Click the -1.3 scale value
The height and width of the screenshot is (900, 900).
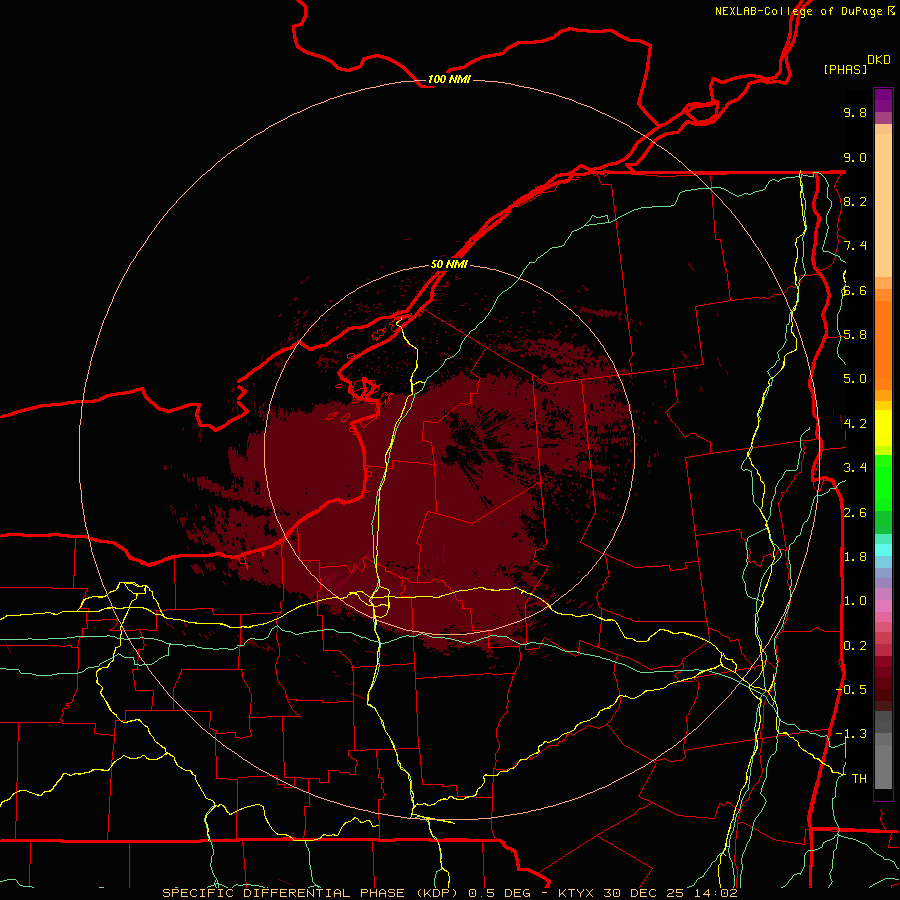pos(851,734)
